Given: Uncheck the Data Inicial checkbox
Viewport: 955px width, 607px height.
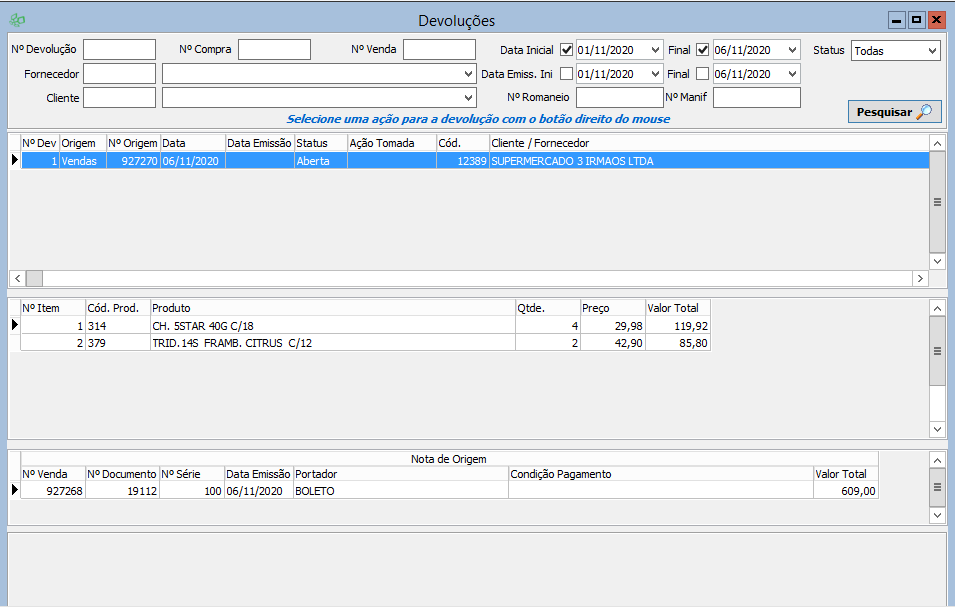Looking at the screenshot, I should point(567,50).
